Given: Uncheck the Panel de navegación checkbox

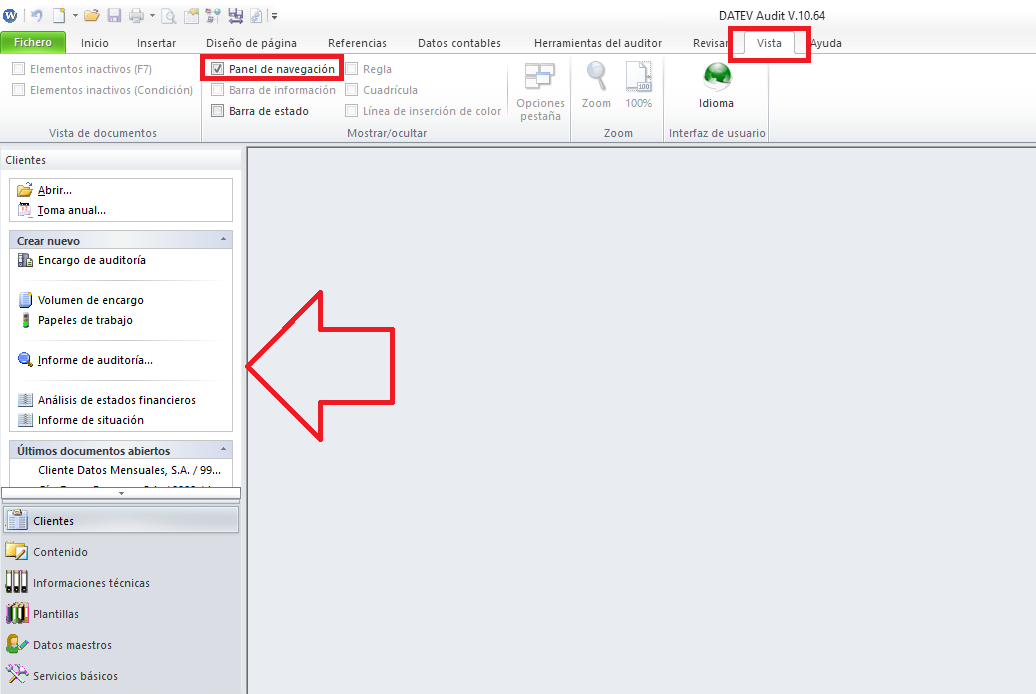Looking at the screenshot, I should pyautogui.click(x=217, y=69).
